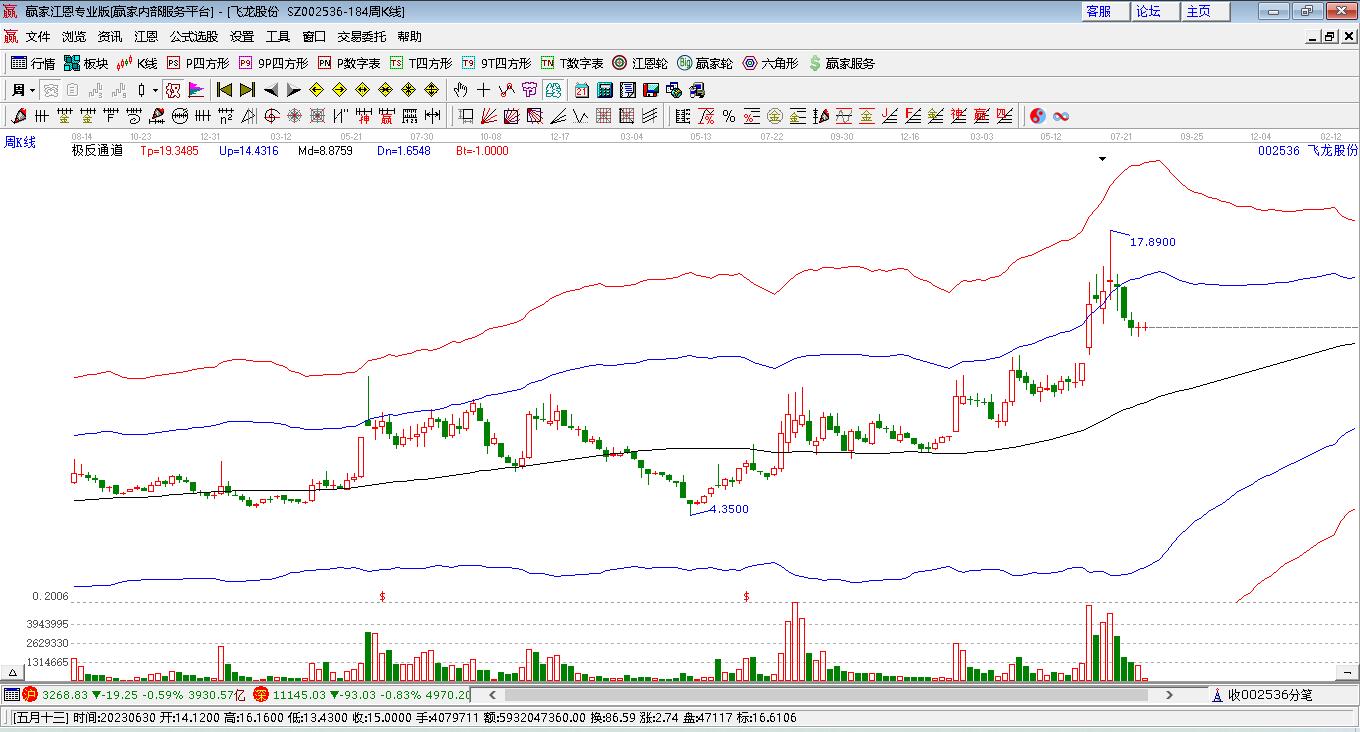Open the 江恩 menu

point(146,37)
